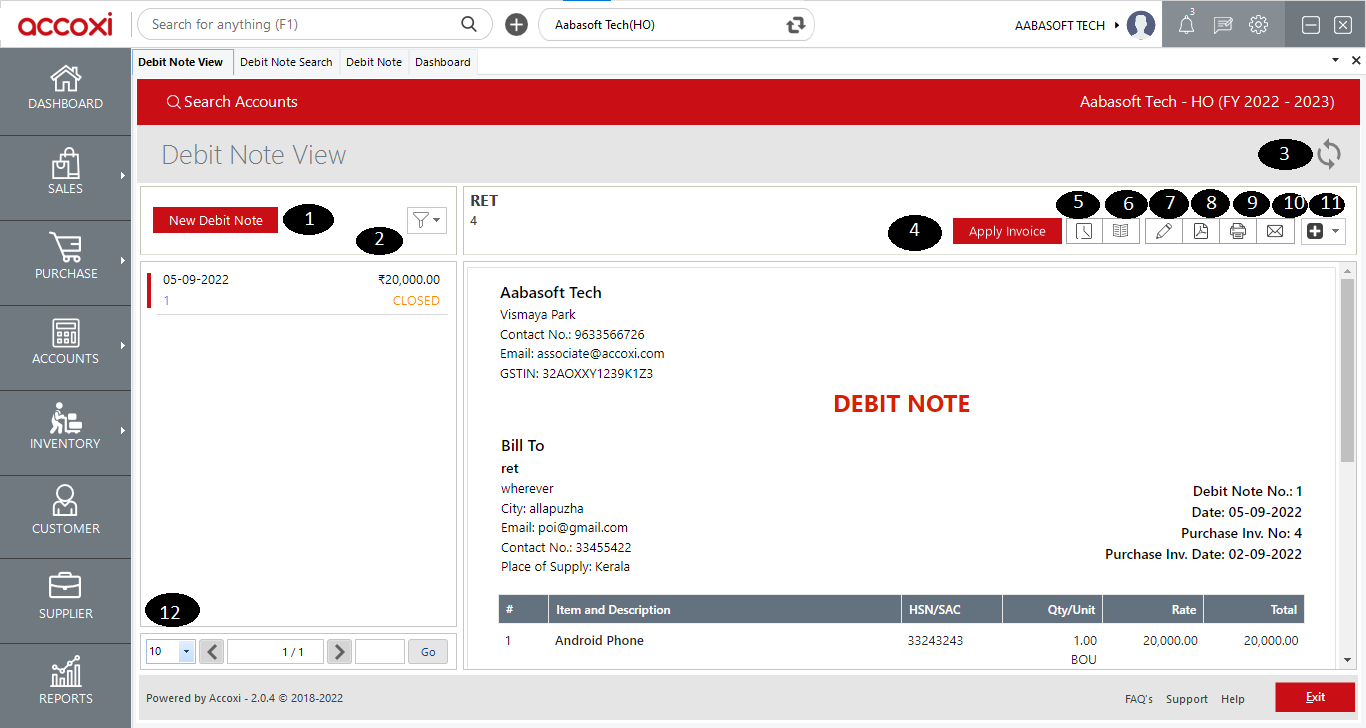Viewport: 1366px width, 728px height.
Task: Click the ₹20,000.00 amount in list
Action: coord(409,280)
